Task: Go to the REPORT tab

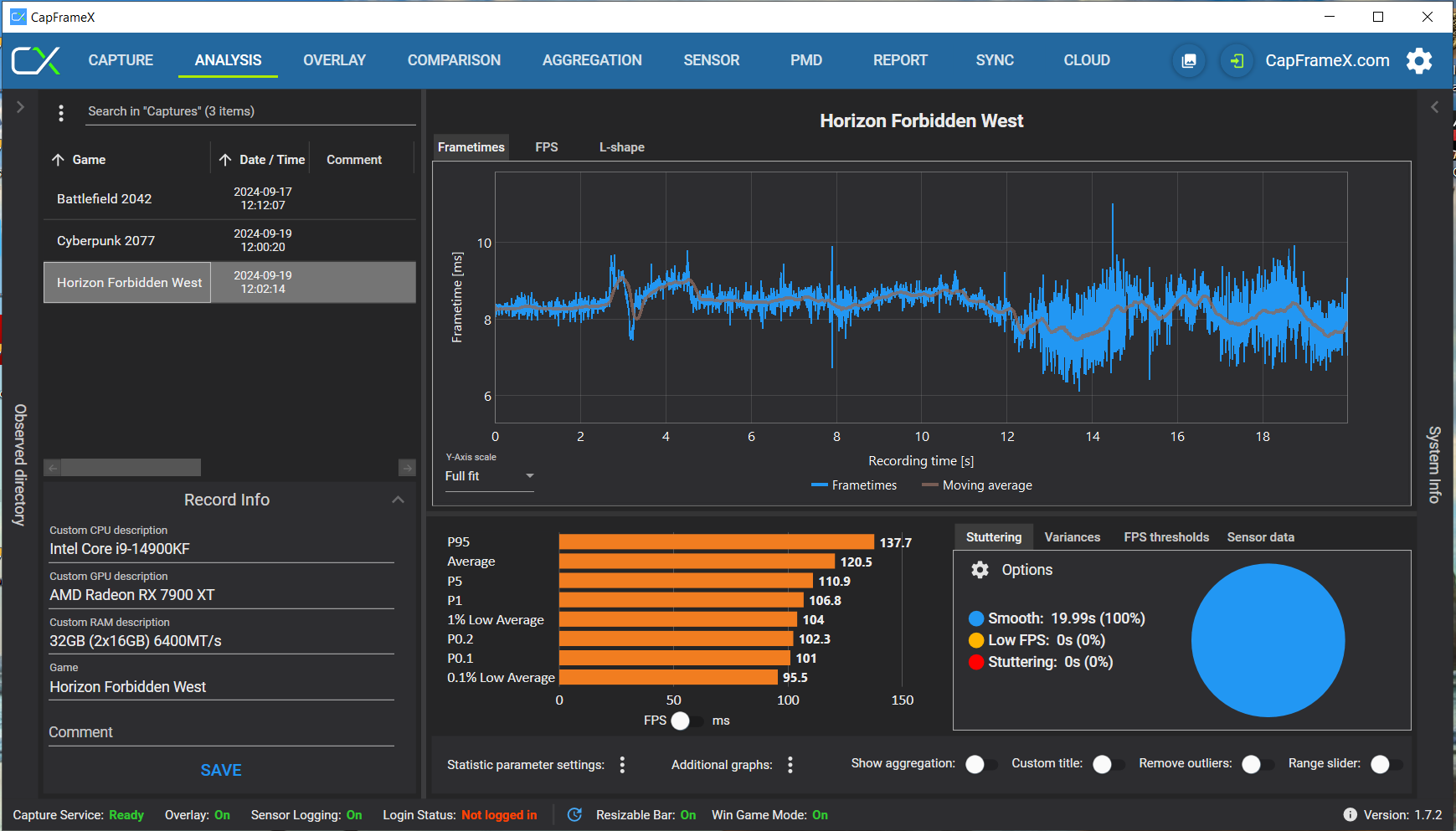Action: 900,60
